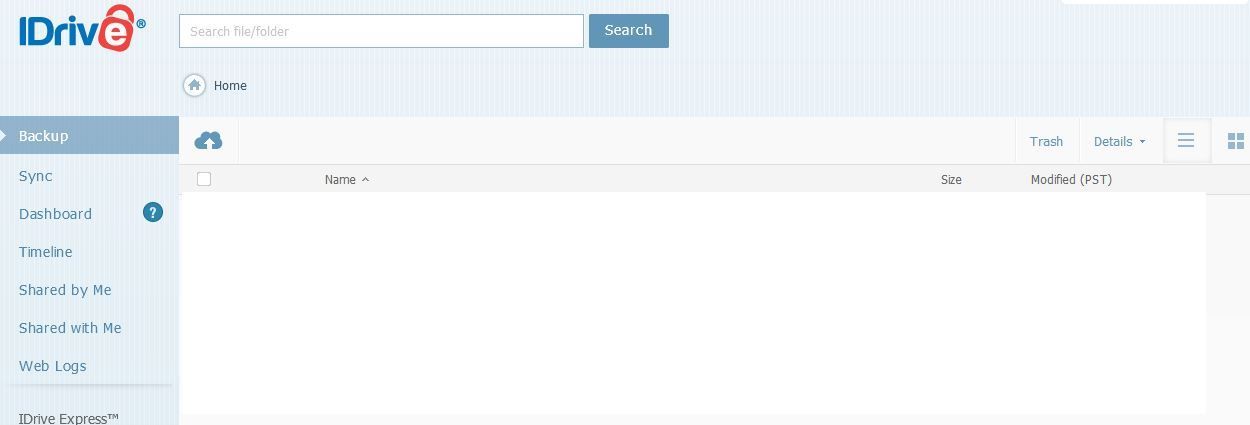The image size is (1250, 425).
Task: Sort by Modified (PST) column header
Action: (1071, 180)
